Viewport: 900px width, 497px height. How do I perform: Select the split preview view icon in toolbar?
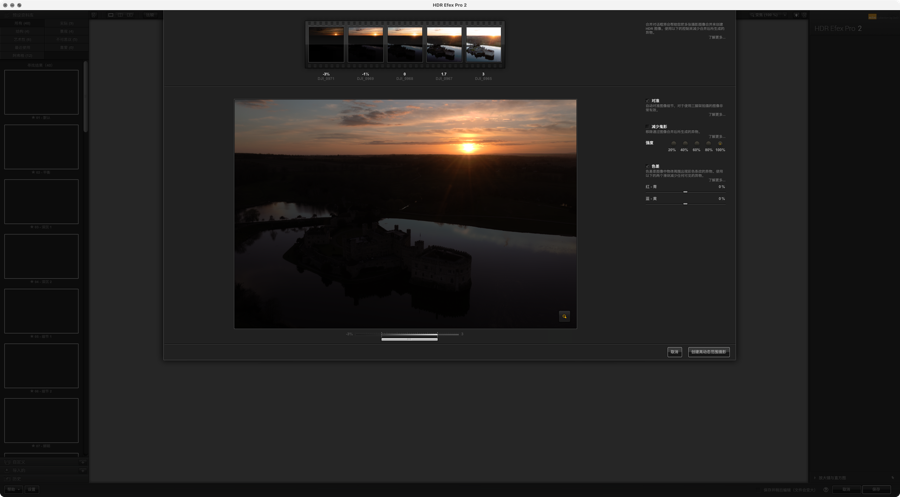pos(121,15)
